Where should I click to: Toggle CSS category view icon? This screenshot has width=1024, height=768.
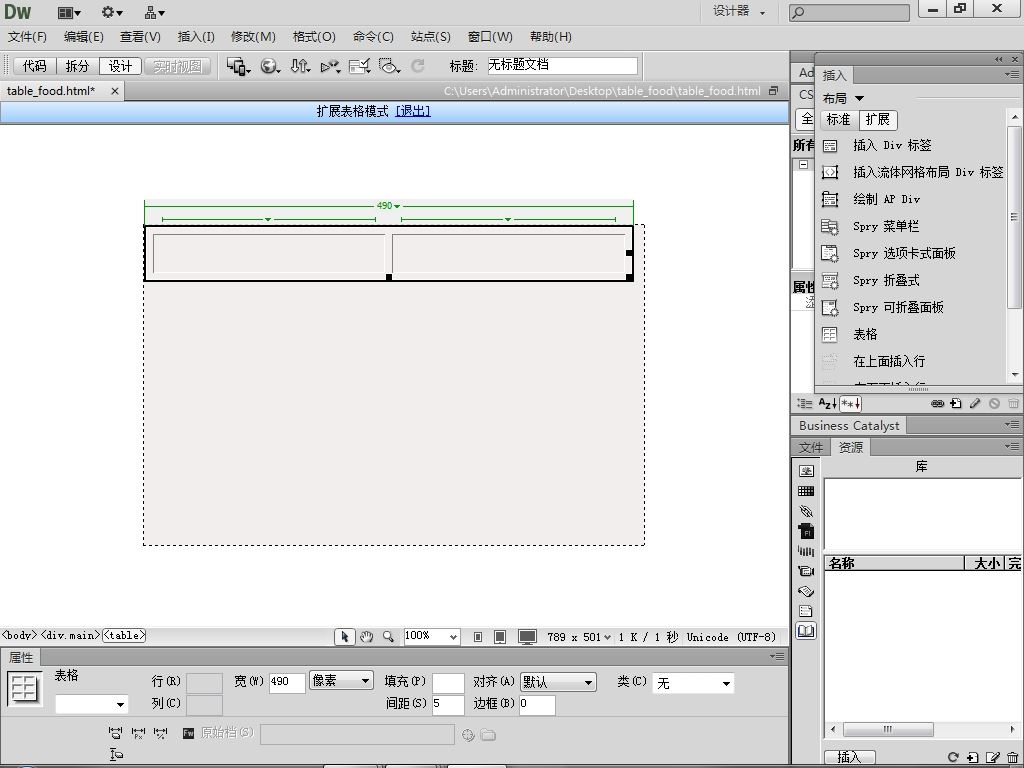[805, 404]
